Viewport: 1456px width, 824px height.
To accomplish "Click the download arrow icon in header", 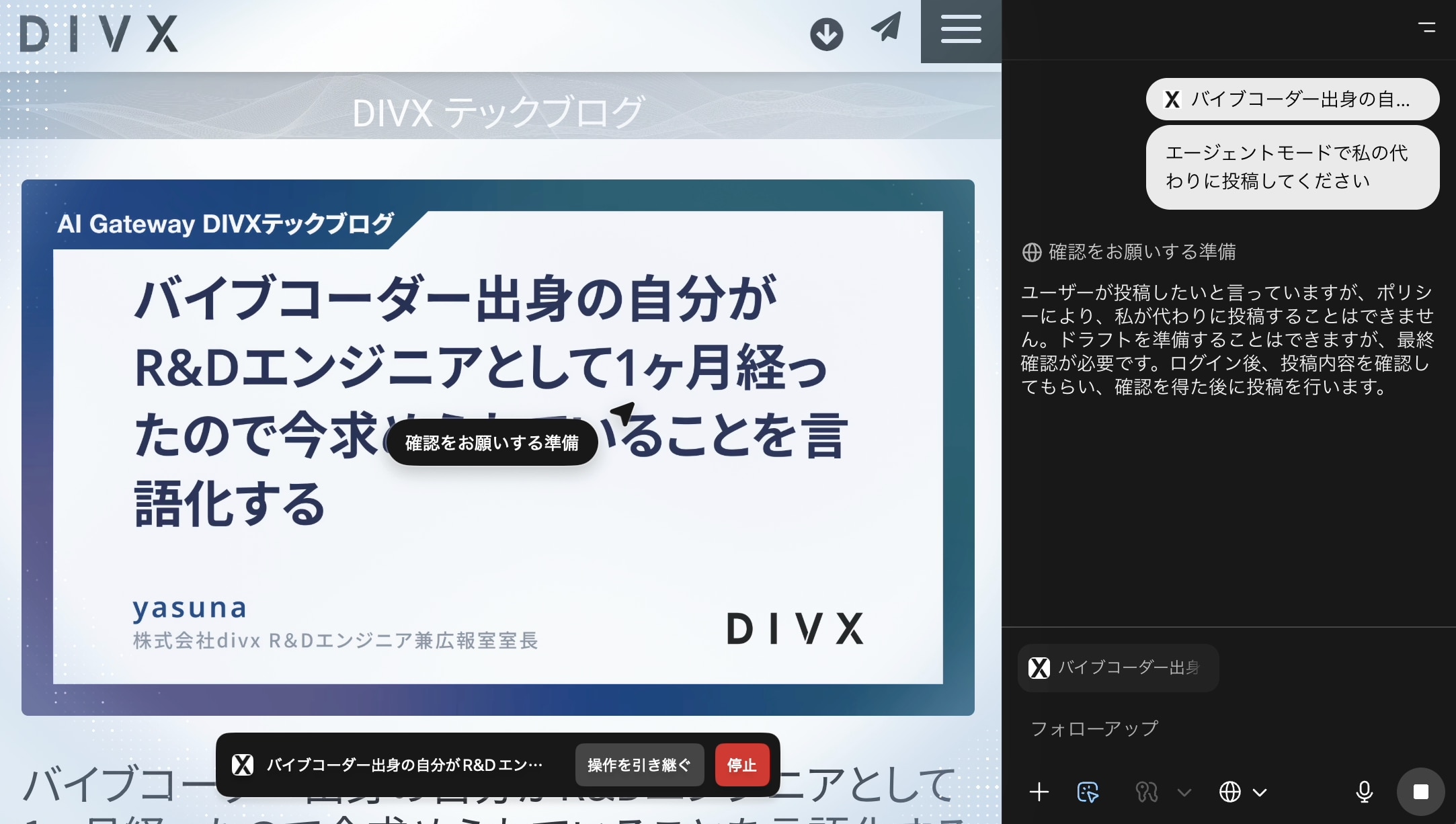I will coord(826,34).
